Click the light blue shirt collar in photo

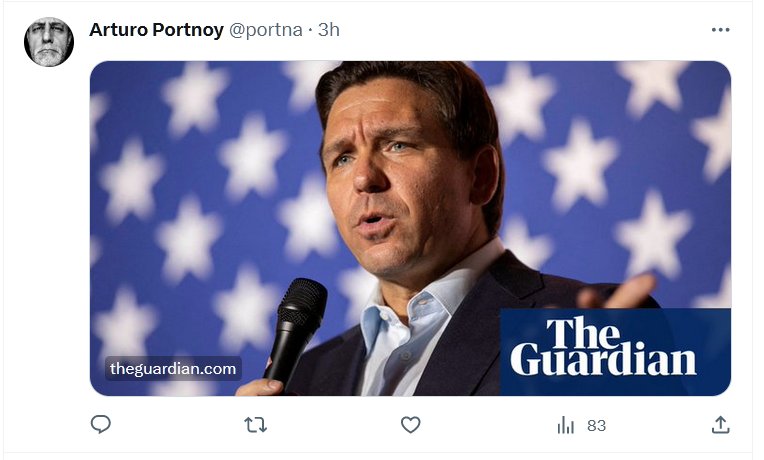(400, 320)
